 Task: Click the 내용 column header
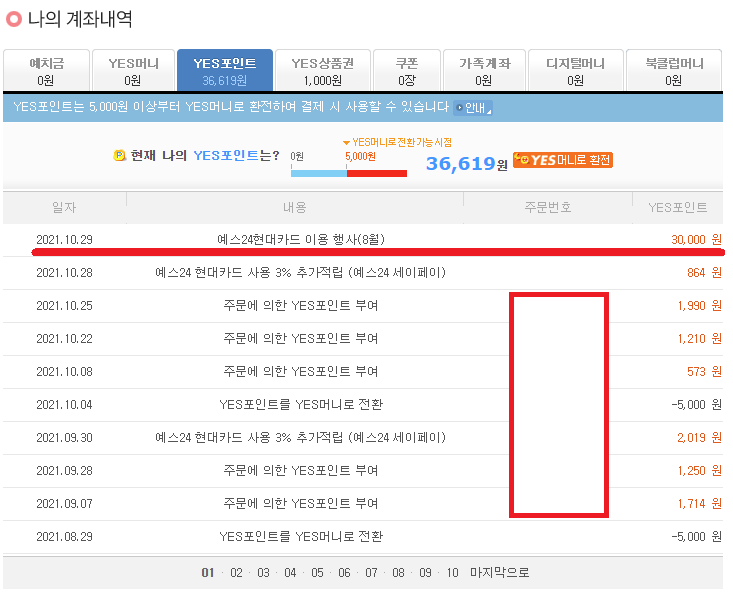[x=295, y=207]
